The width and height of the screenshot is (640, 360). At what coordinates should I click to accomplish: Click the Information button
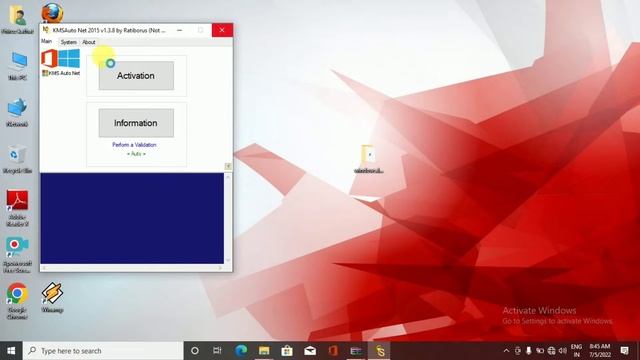coord(136,123)
